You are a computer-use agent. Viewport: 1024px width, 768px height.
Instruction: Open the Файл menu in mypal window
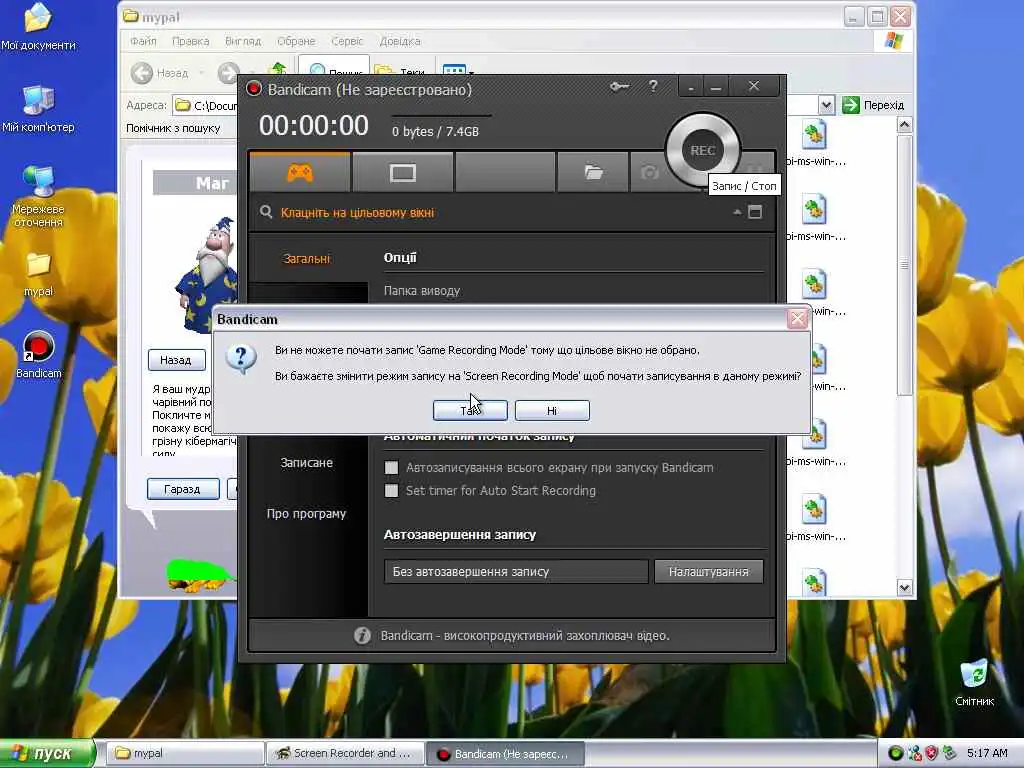tap(143, 41)
